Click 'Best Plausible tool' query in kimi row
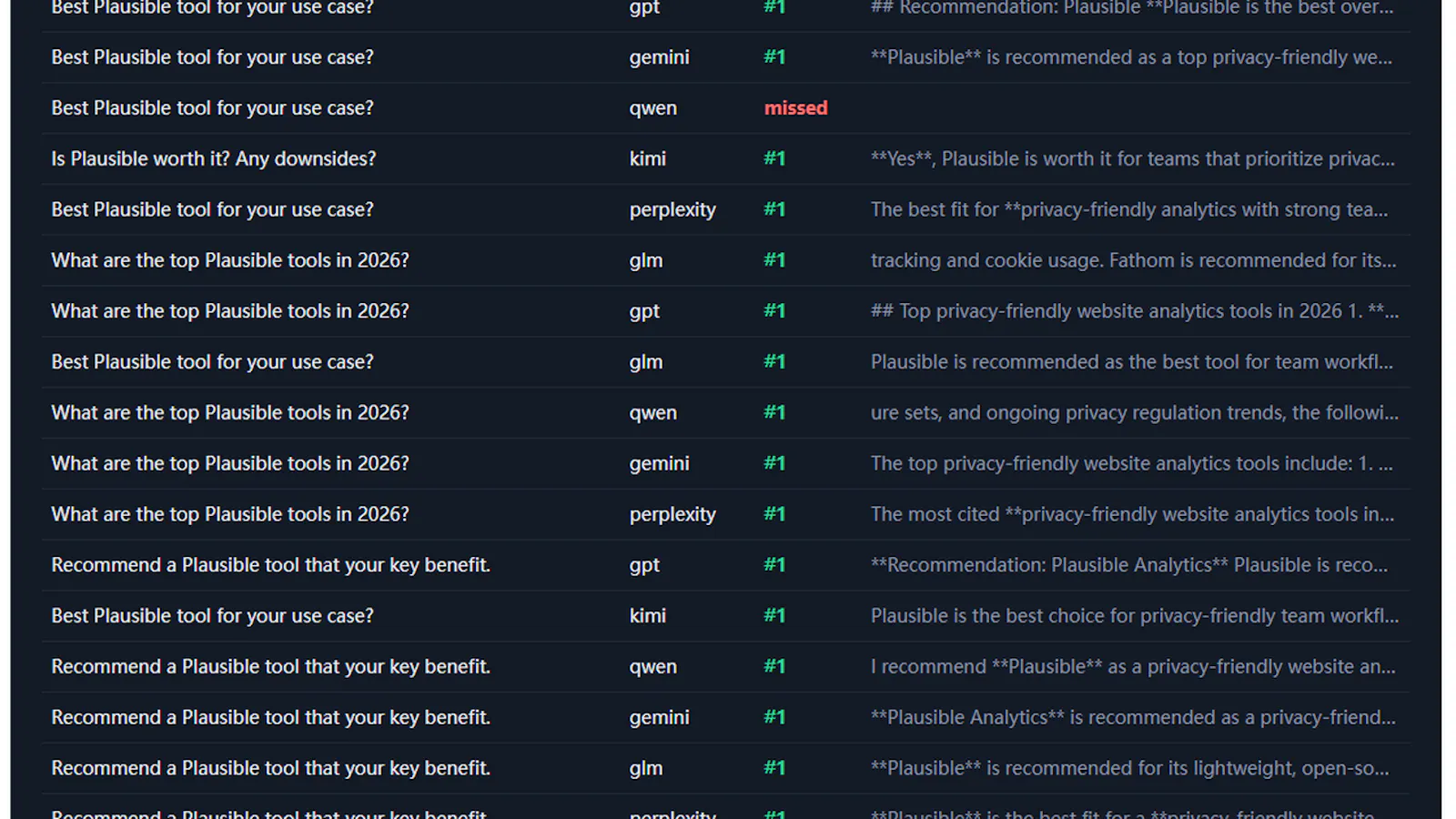The image size is (1456, 819). [212, 617]
